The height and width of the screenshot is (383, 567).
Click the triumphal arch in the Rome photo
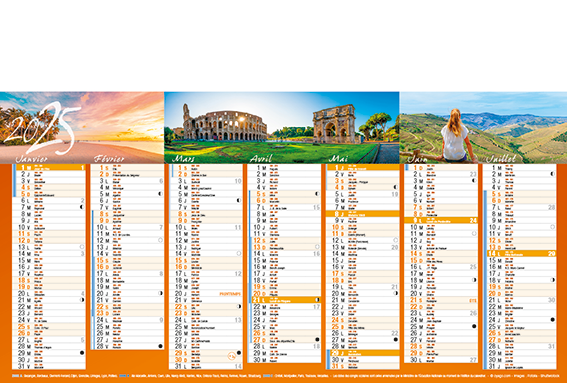(334, 124)
